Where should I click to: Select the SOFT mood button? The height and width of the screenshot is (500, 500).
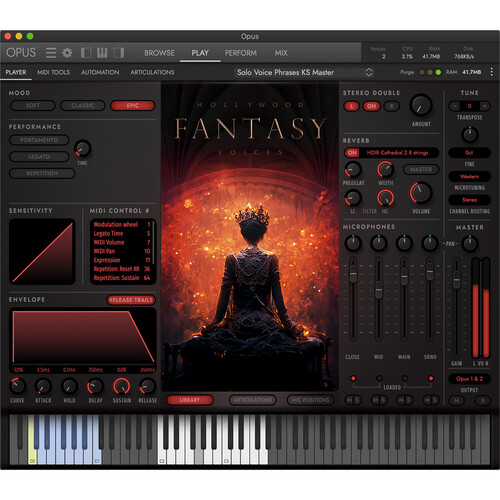(33, 106)
